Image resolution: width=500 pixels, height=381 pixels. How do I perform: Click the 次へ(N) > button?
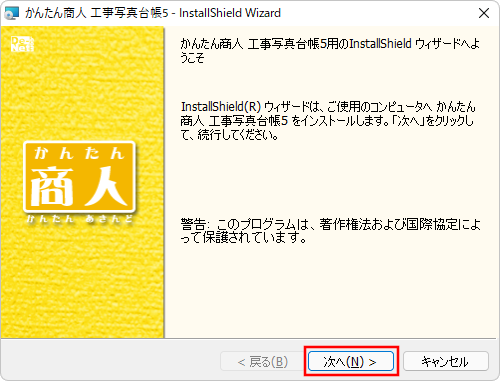pos(351,361)
